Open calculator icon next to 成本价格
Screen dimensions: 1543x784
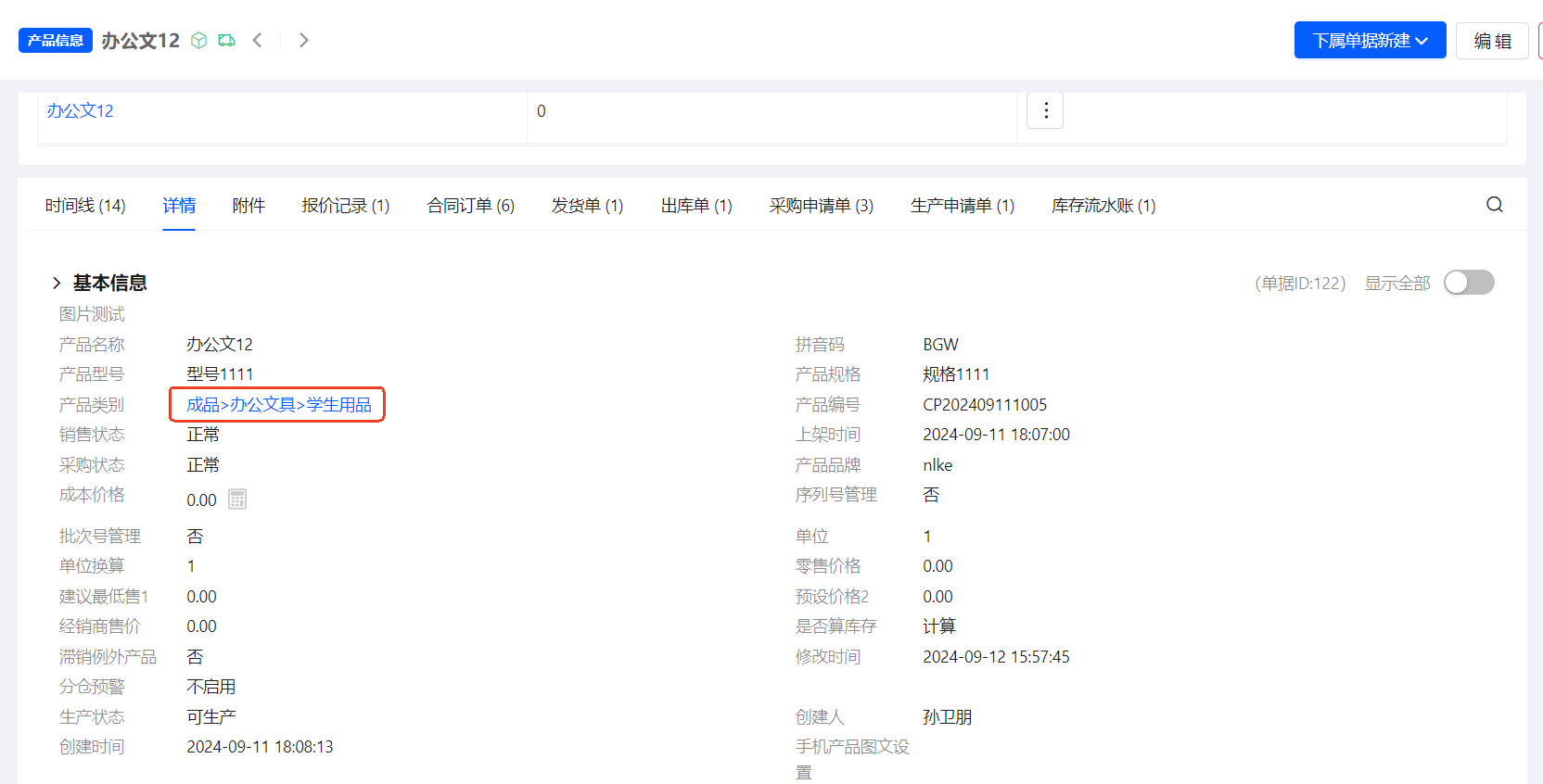coord(237,499)
